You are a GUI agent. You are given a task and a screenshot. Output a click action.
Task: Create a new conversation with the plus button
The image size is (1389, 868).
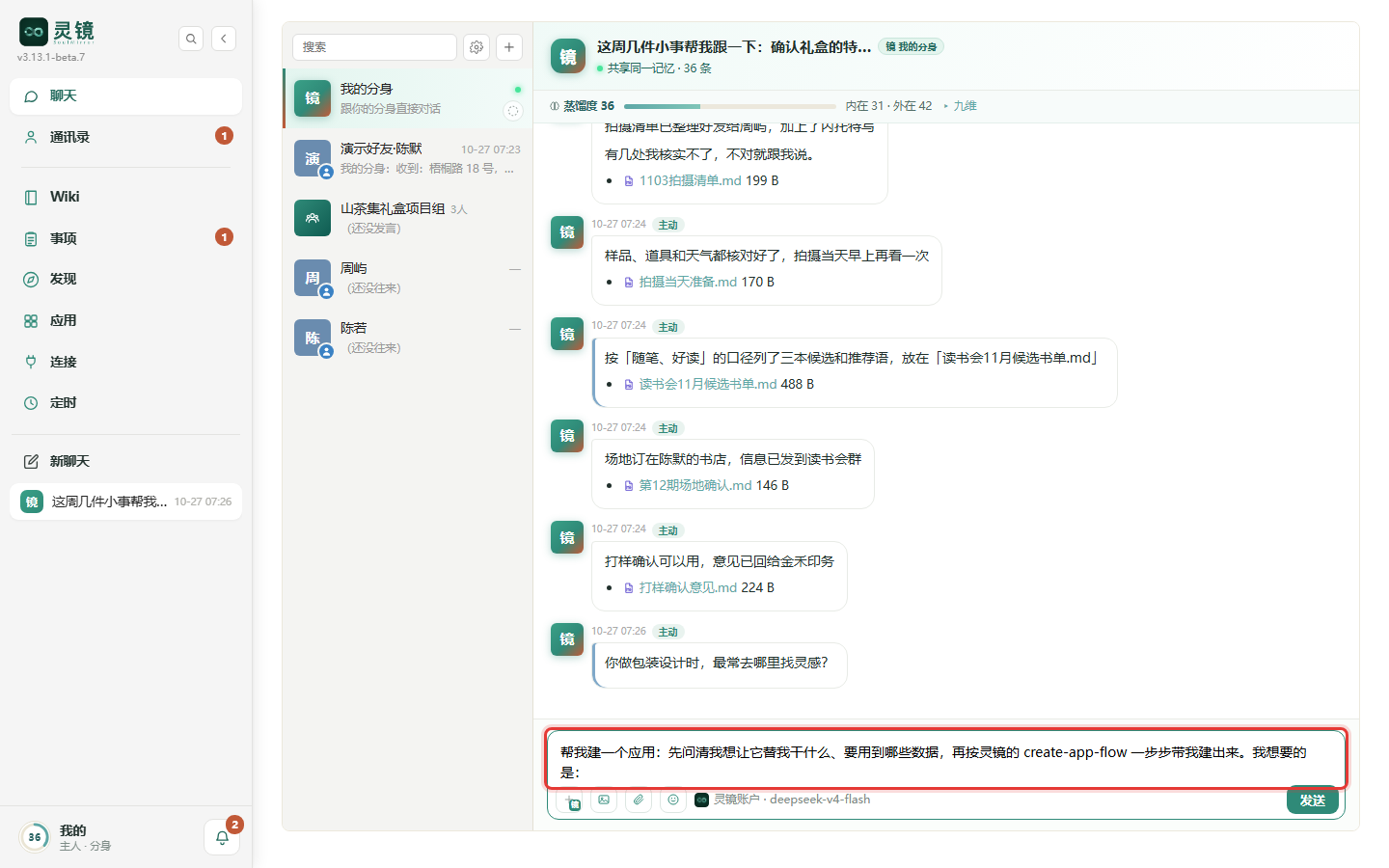[x=509, y=47]
